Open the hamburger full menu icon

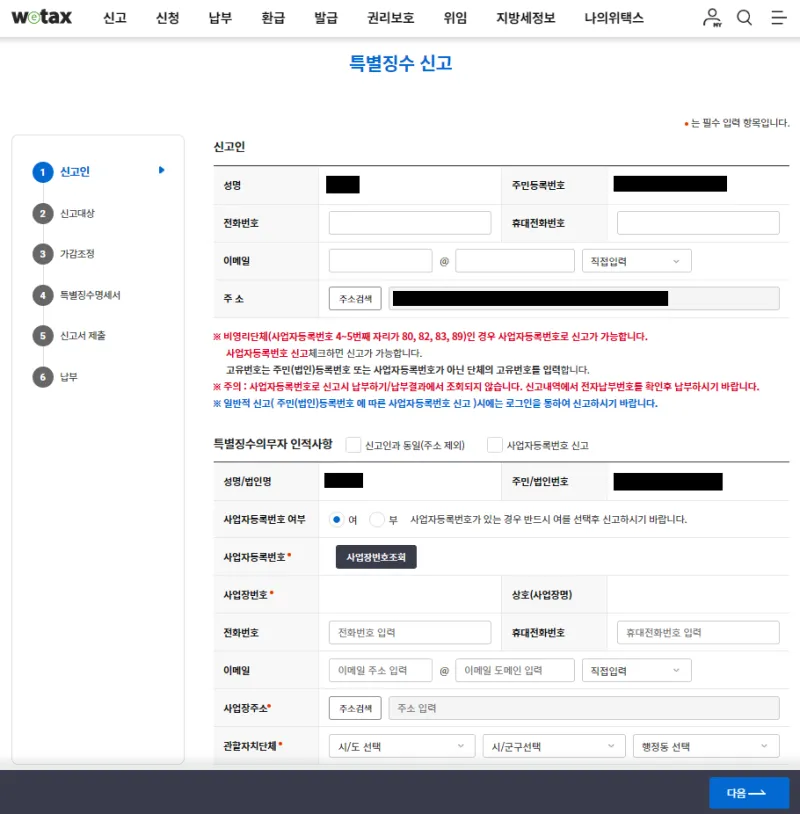pyautogui.click(x=778, y=18)
